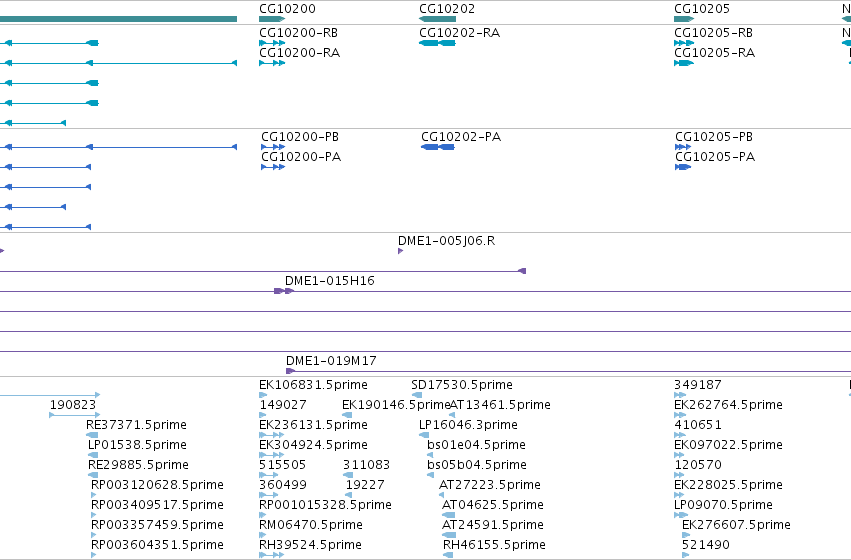Viewport: 851px width, 560px height.
Task: Click the DME1-015H16 clone label
Action: (x=329, y=281)
